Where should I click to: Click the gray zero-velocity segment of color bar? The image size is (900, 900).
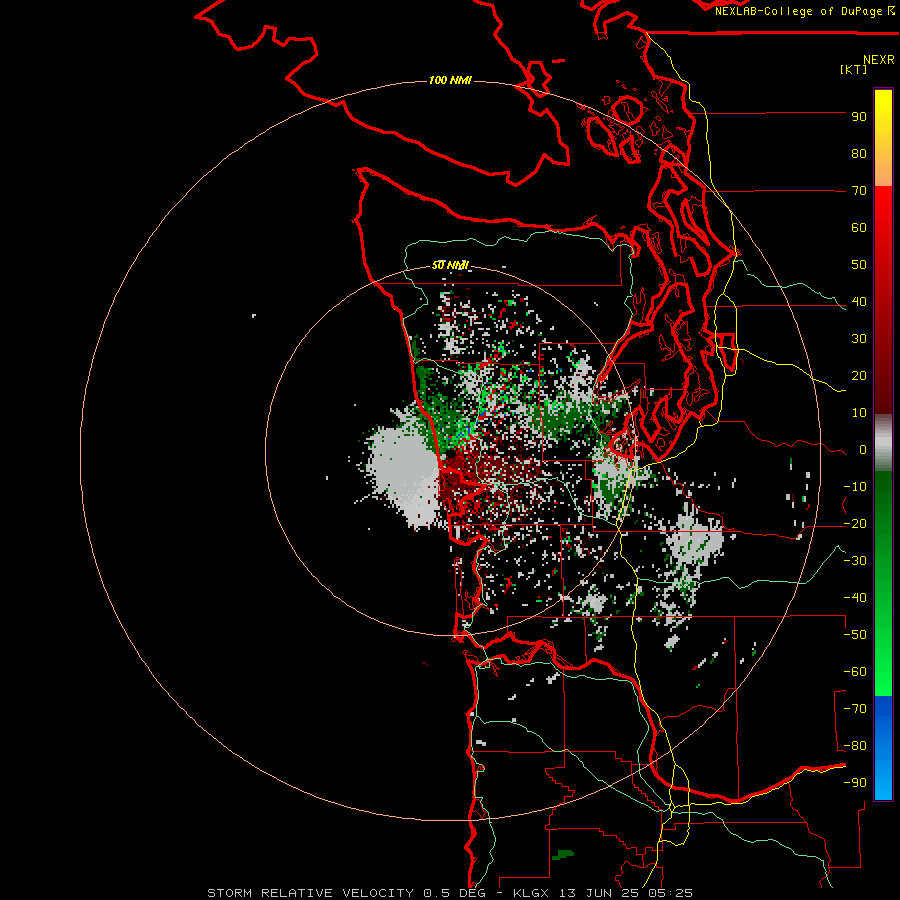click(x=883, y=442)
